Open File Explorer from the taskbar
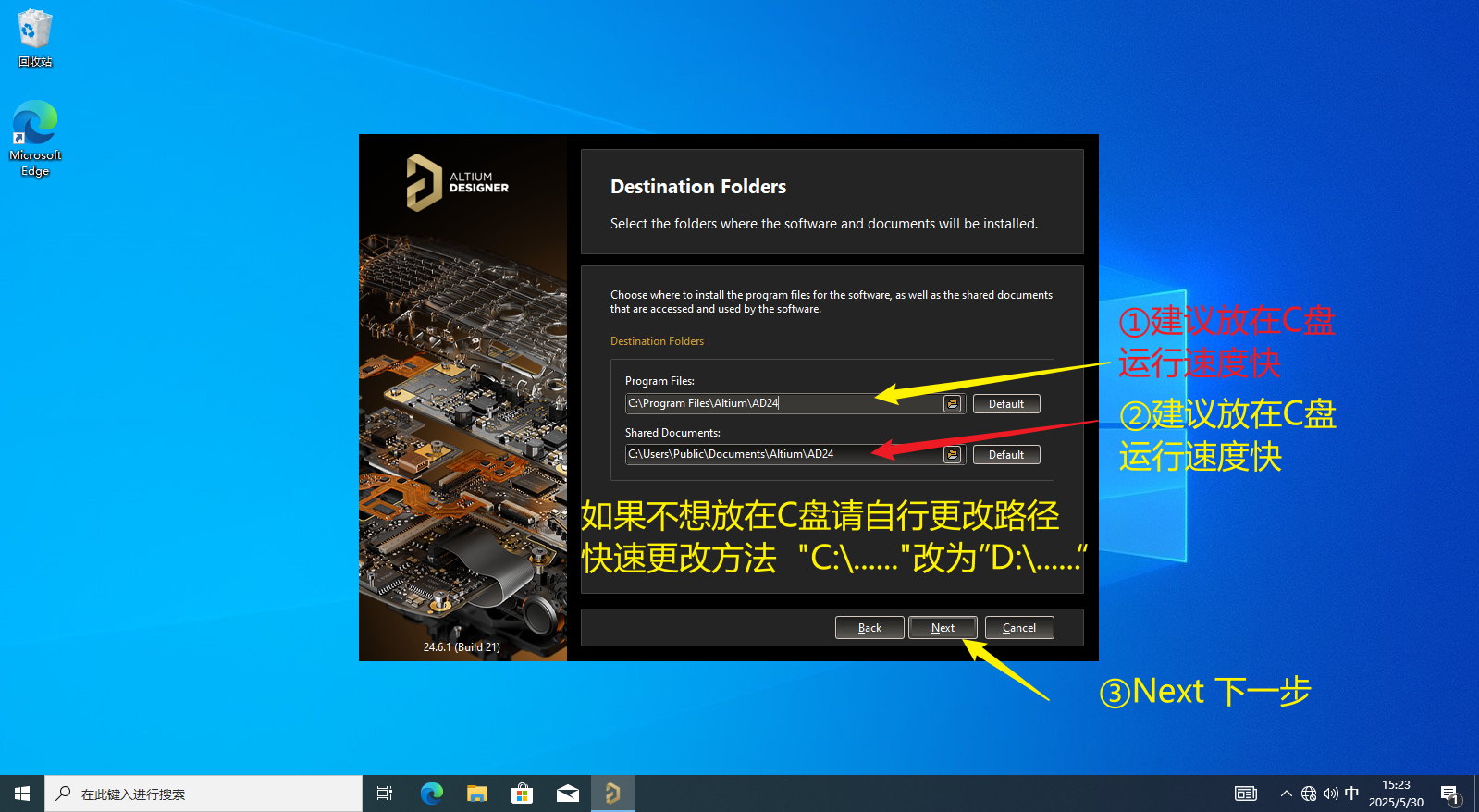1479x812 pixels. pyautogui.click(x=476, y=794)
